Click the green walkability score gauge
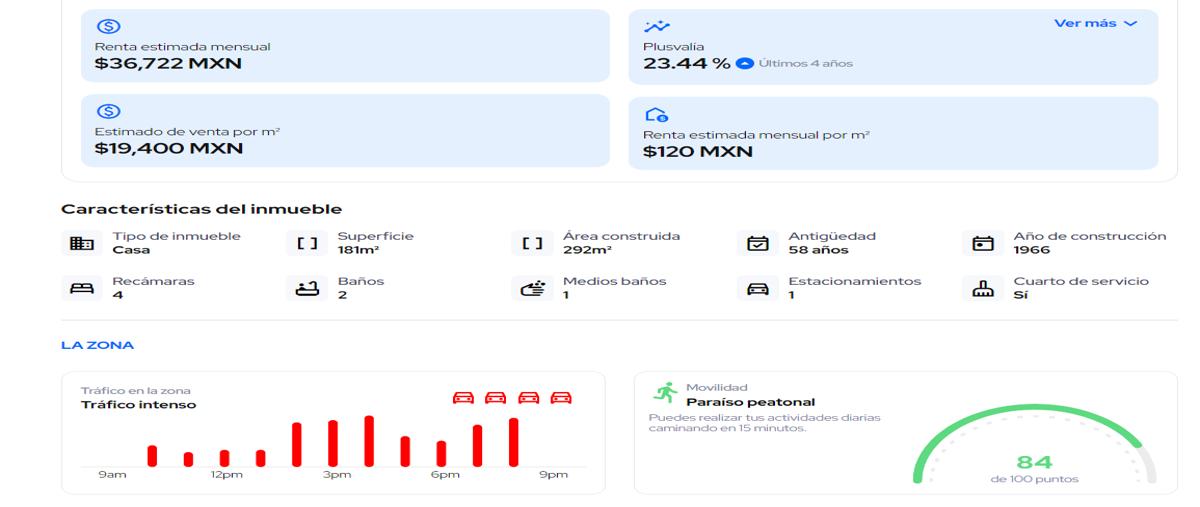This screenshot has height=507, width=1200. tap(1035, 444)
